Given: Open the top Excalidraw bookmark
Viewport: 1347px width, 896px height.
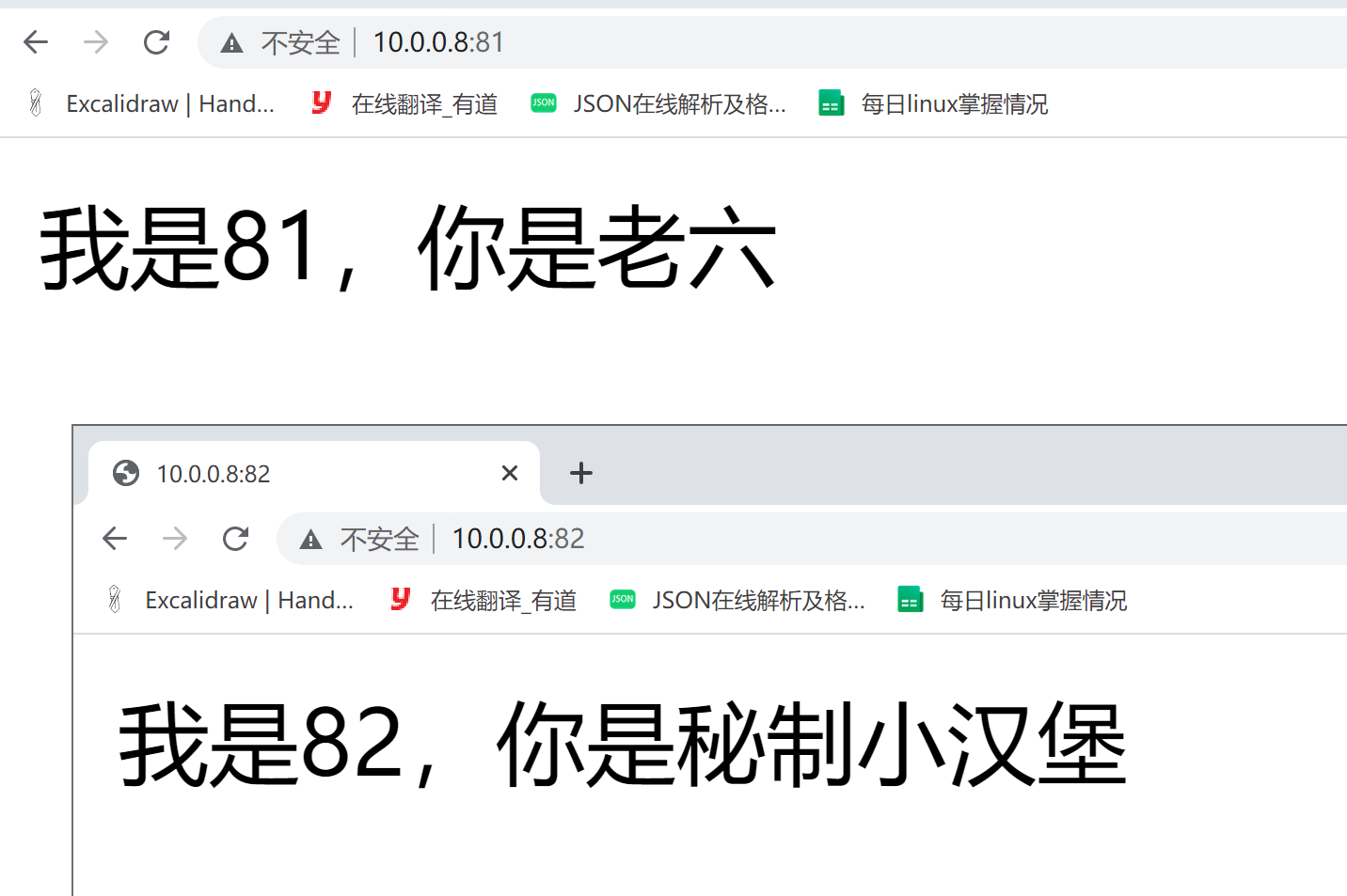Looking at the screenshot, I should tap(152, 103).
